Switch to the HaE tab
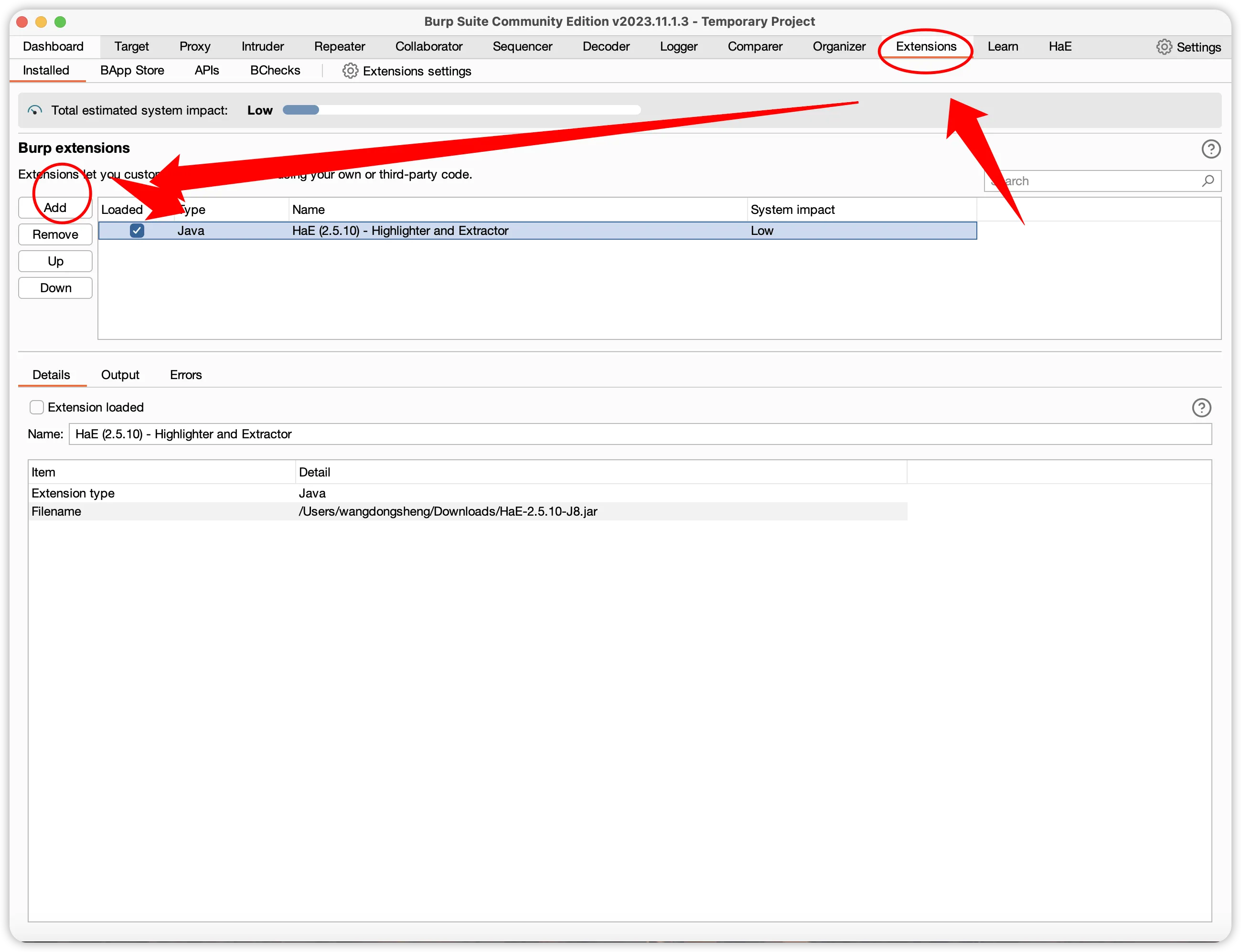This screenshot has width=1241, height=952. point(1059,46)
